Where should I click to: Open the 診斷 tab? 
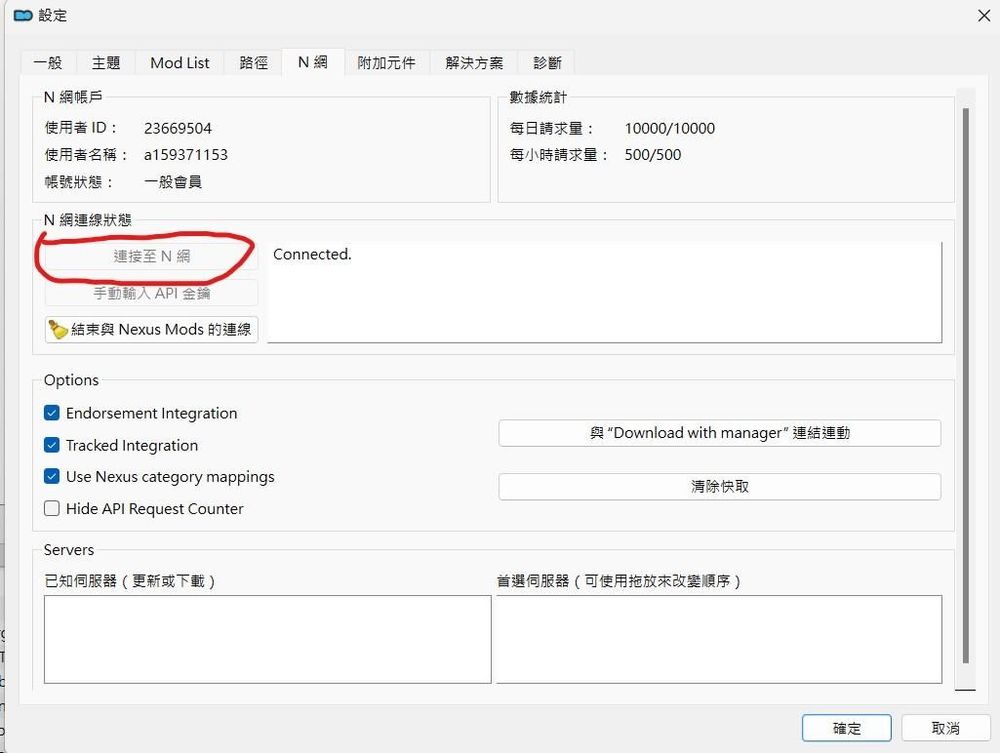547,62
